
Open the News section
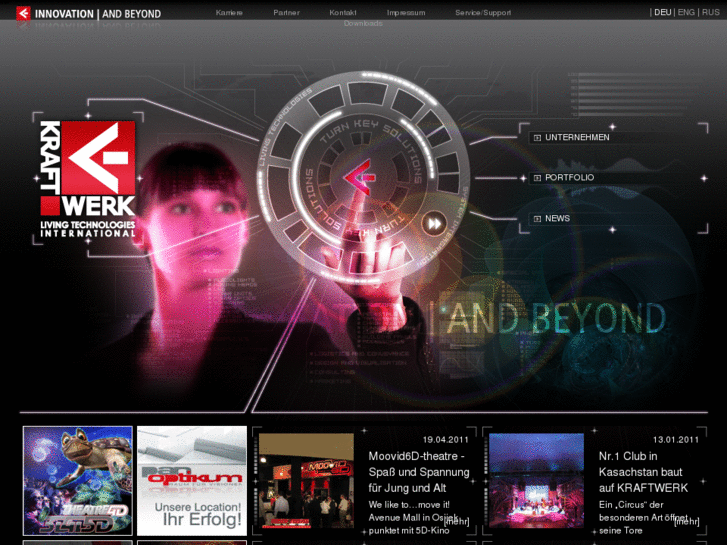557,218
